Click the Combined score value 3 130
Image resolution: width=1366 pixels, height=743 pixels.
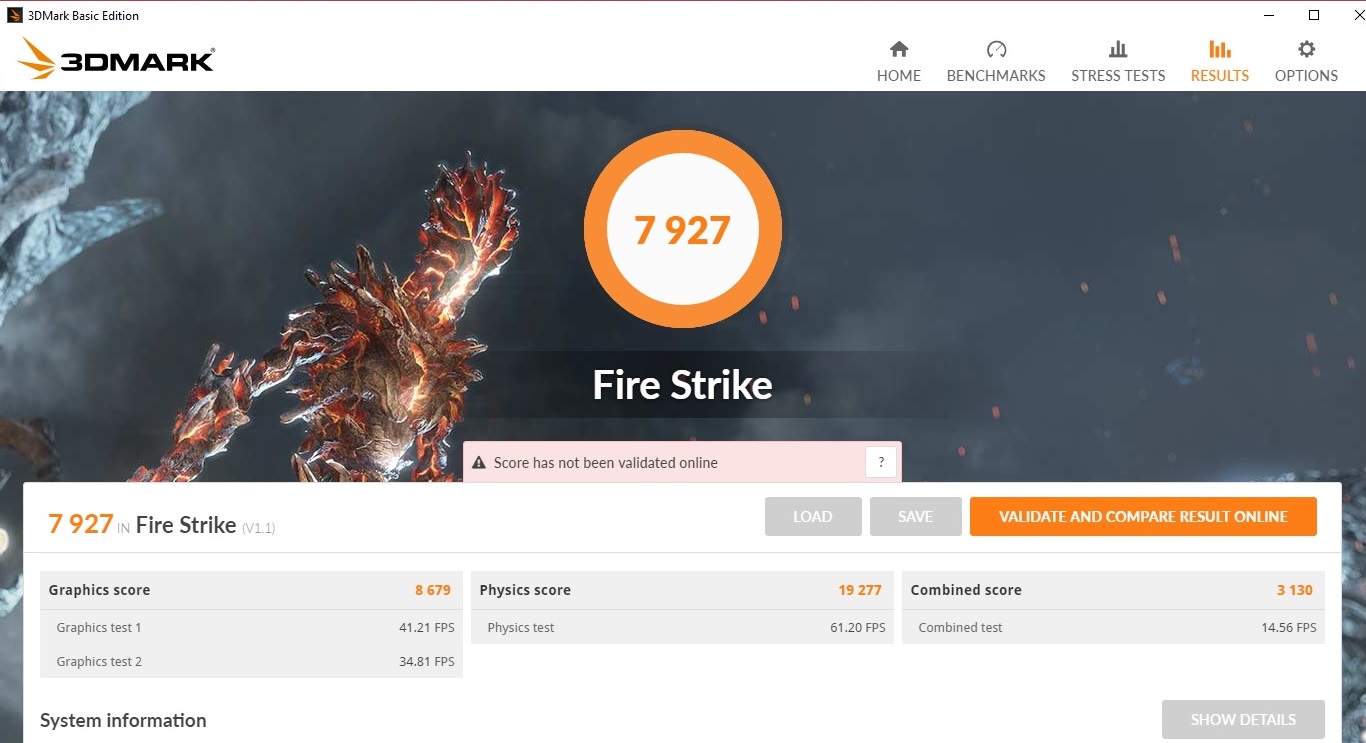(x=1295, y=590)
